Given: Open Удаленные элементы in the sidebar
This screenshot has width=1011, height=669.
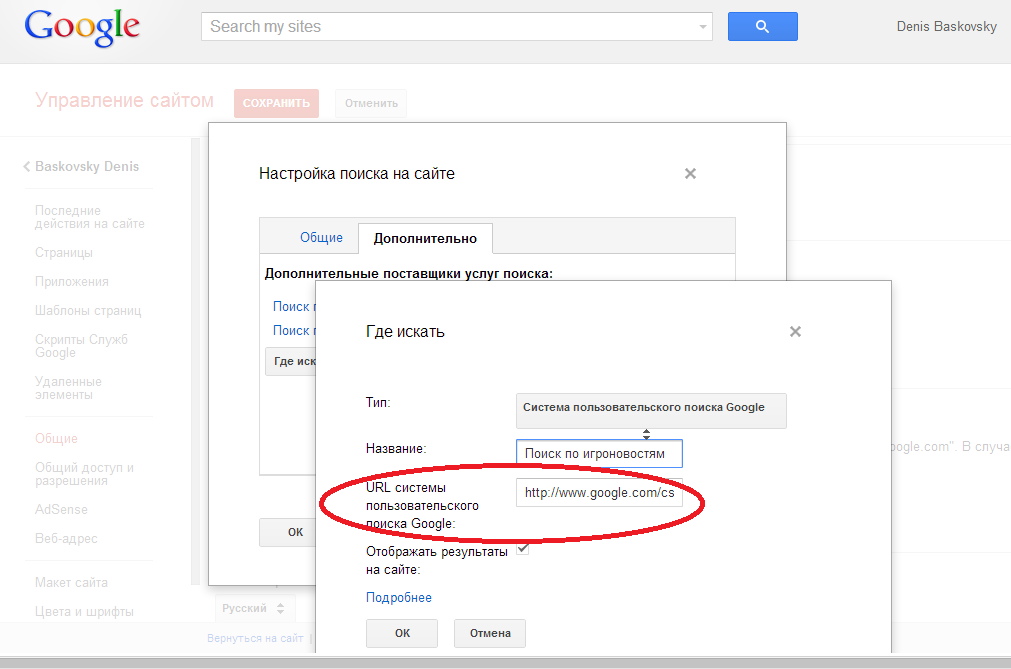Looking at the screenshot, I should [x=68, y=388].
